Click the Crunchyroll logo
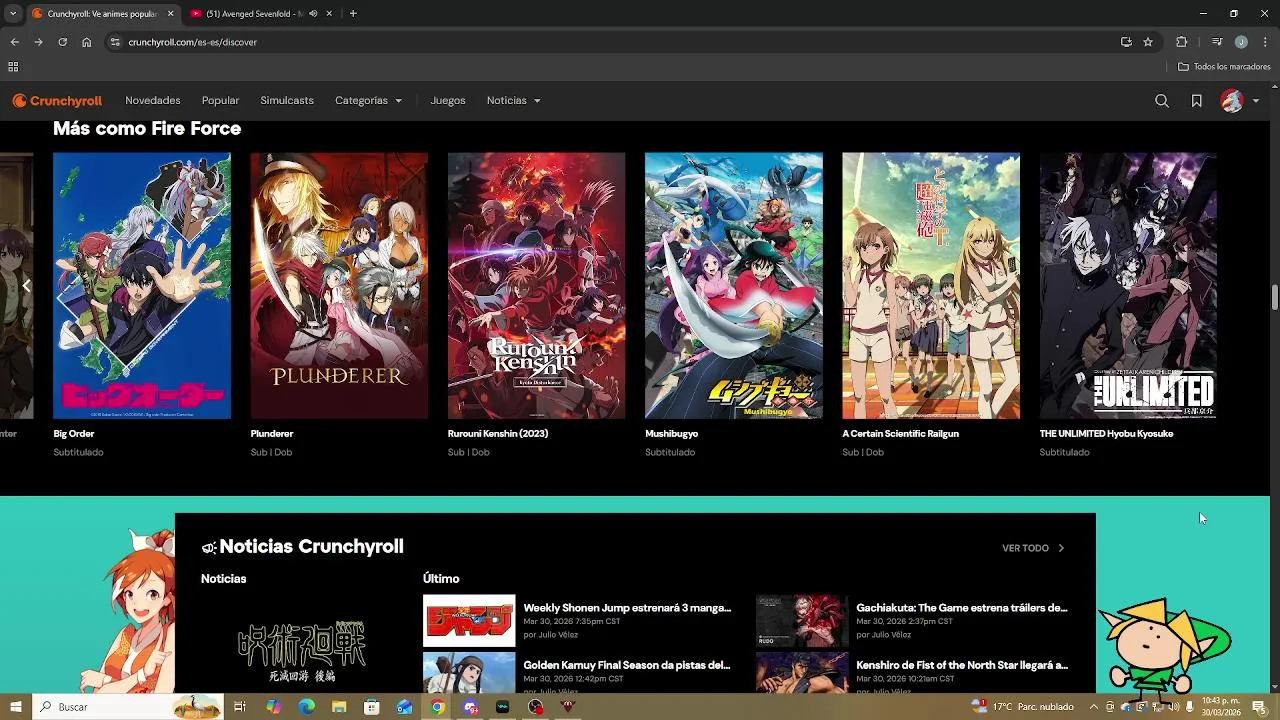 pos(57,101)
